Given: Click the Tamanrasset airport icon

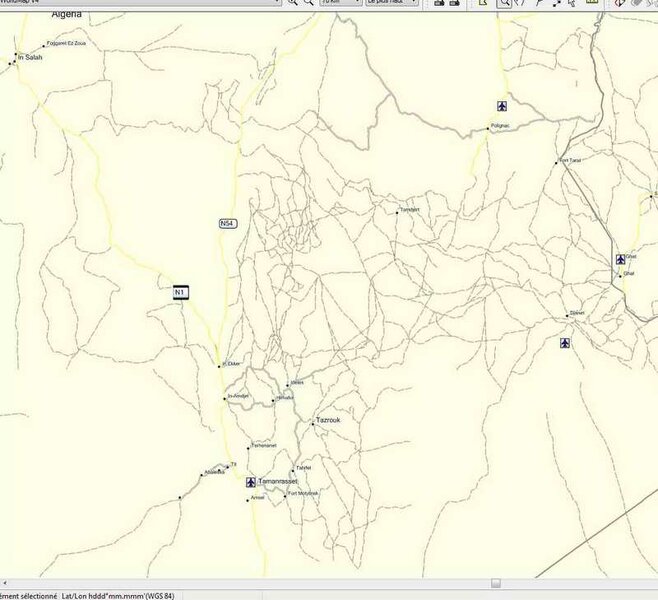Looking at the screenshot, I should (251, 482).
